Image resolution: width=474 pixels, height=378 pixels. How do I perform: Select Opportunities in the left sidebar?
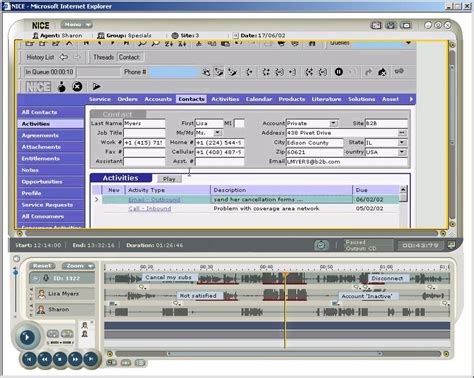51,182
